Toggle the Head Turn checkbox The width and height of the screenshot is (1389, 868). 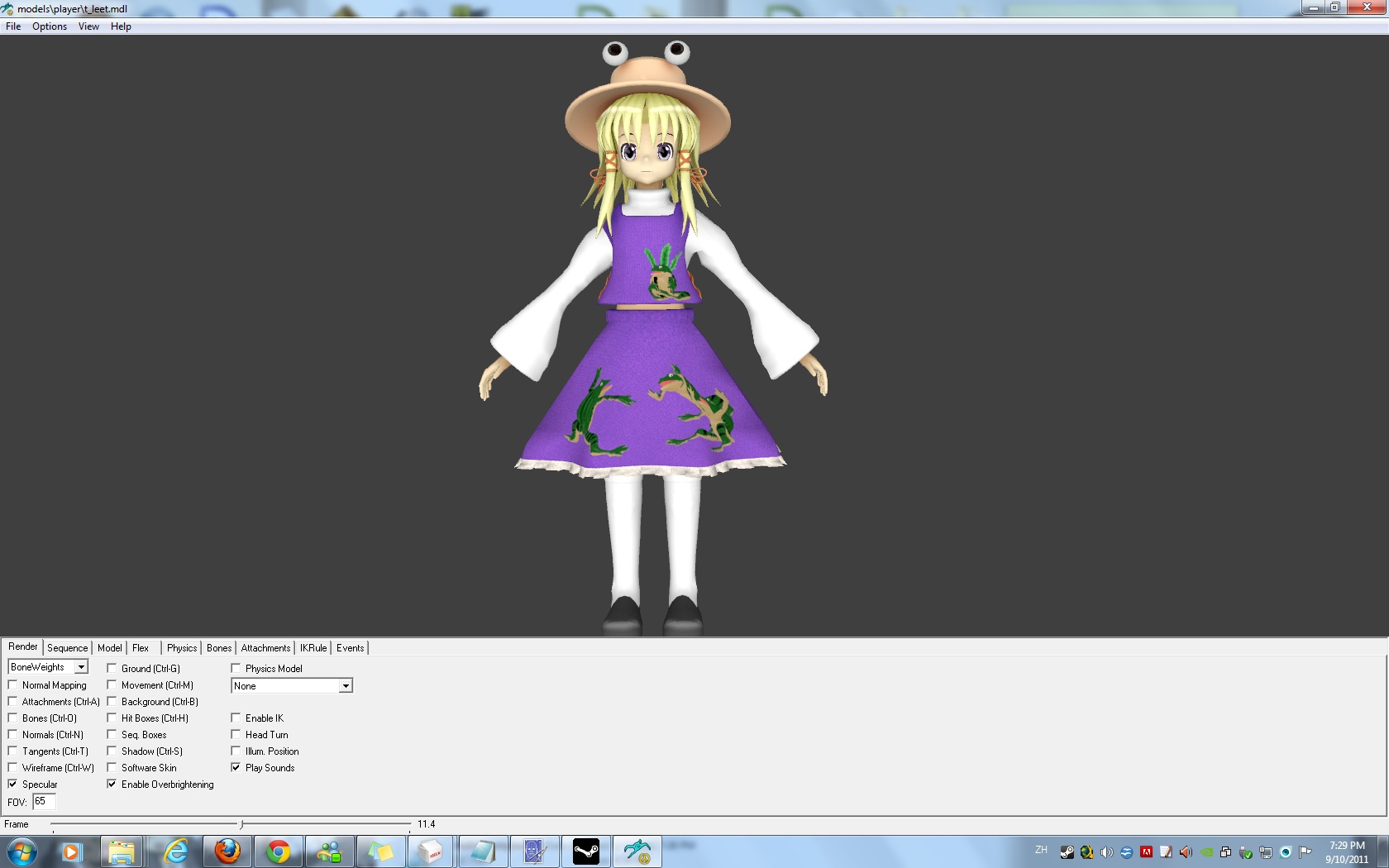(236, 735)
